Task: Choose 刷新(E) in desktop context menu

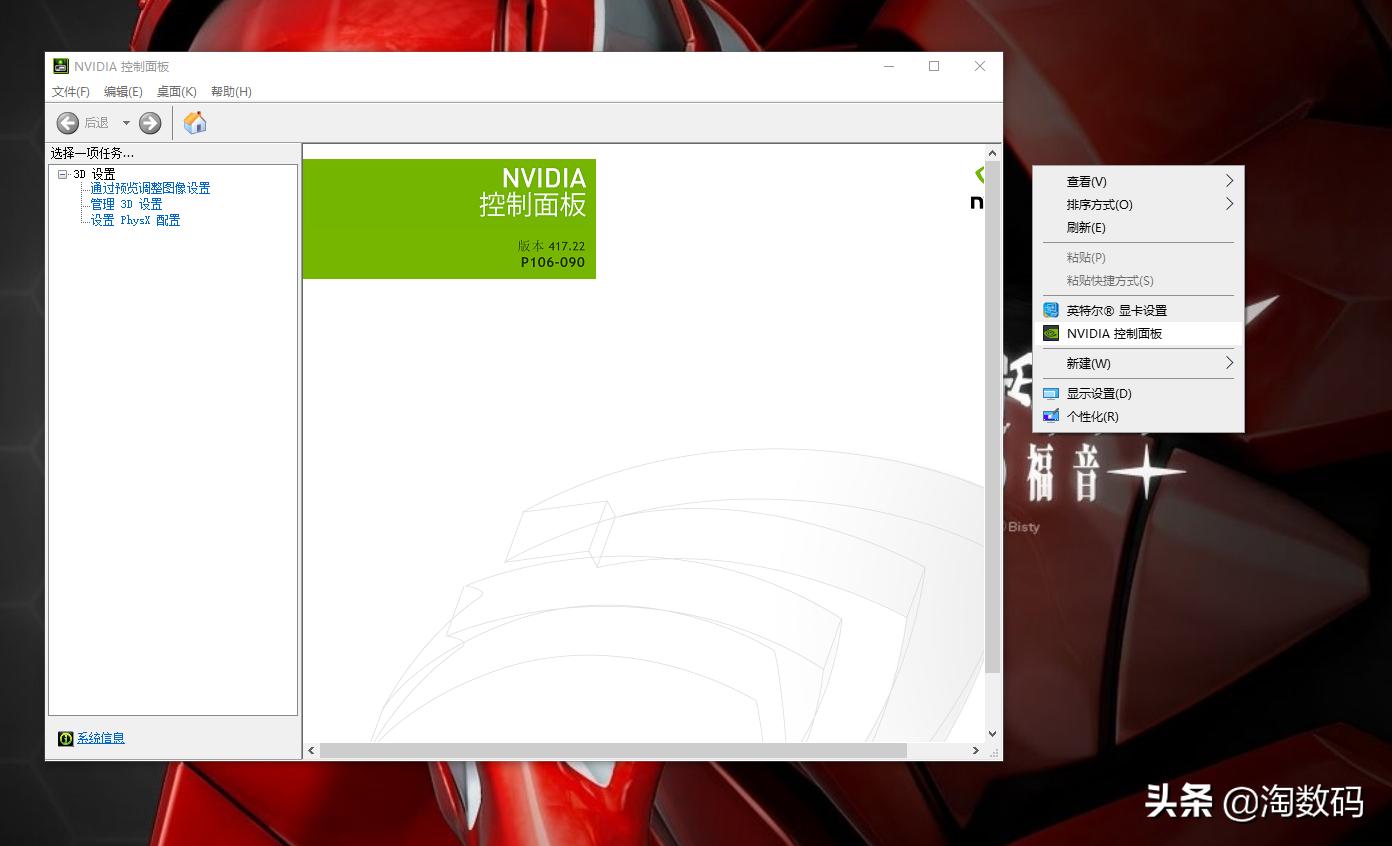Action: [x=1086, y=228]
